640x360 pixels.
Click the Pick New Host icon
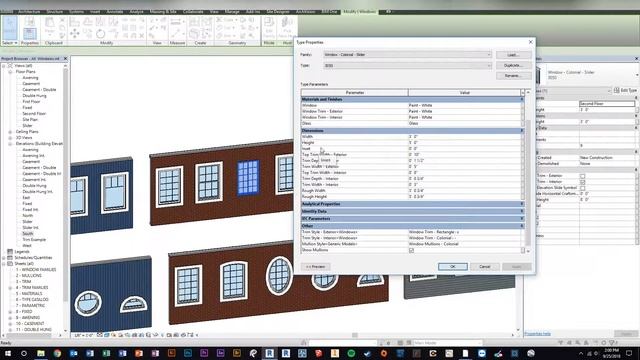coord(287,27)
